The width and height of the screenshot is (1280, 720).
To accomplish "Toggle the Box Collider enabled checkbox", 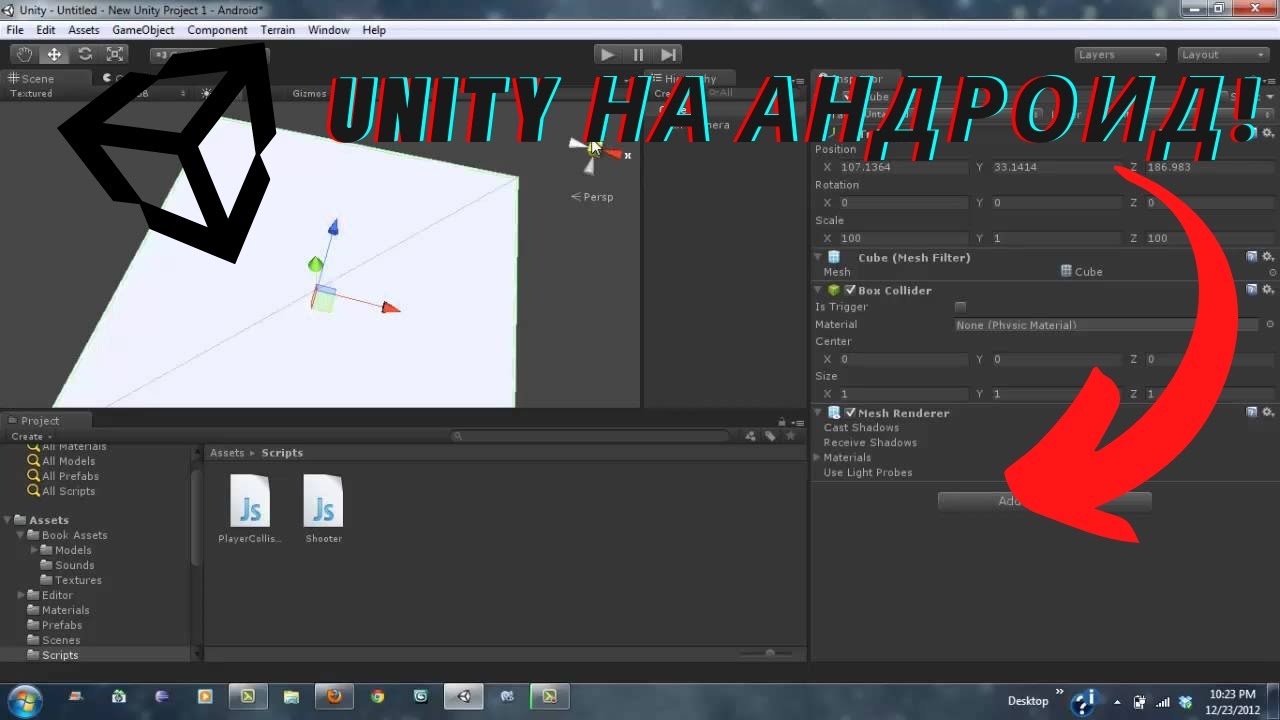I will tap(850, 290).
